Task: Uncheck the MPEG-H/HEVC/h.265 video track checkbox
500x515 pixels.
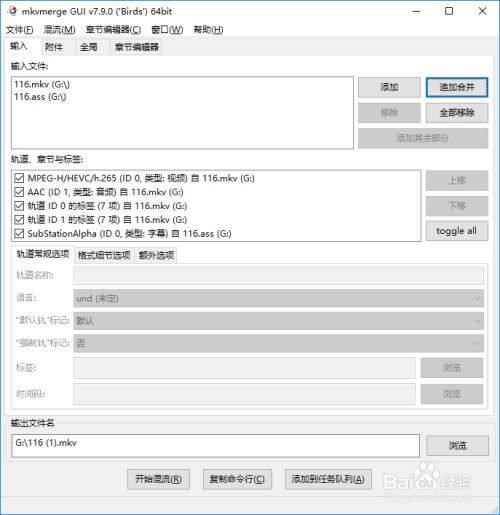Action: [19, 178]
